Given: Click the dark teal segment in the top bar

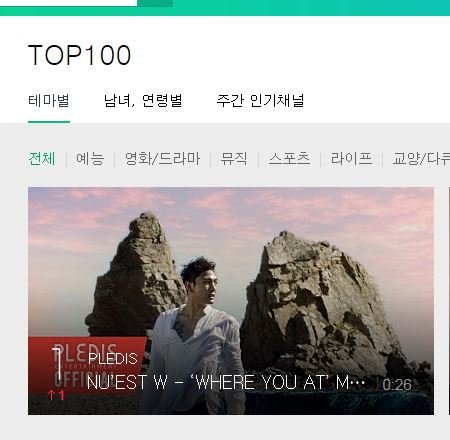Looking at the screenshot, I should click(x=155, y=3).
